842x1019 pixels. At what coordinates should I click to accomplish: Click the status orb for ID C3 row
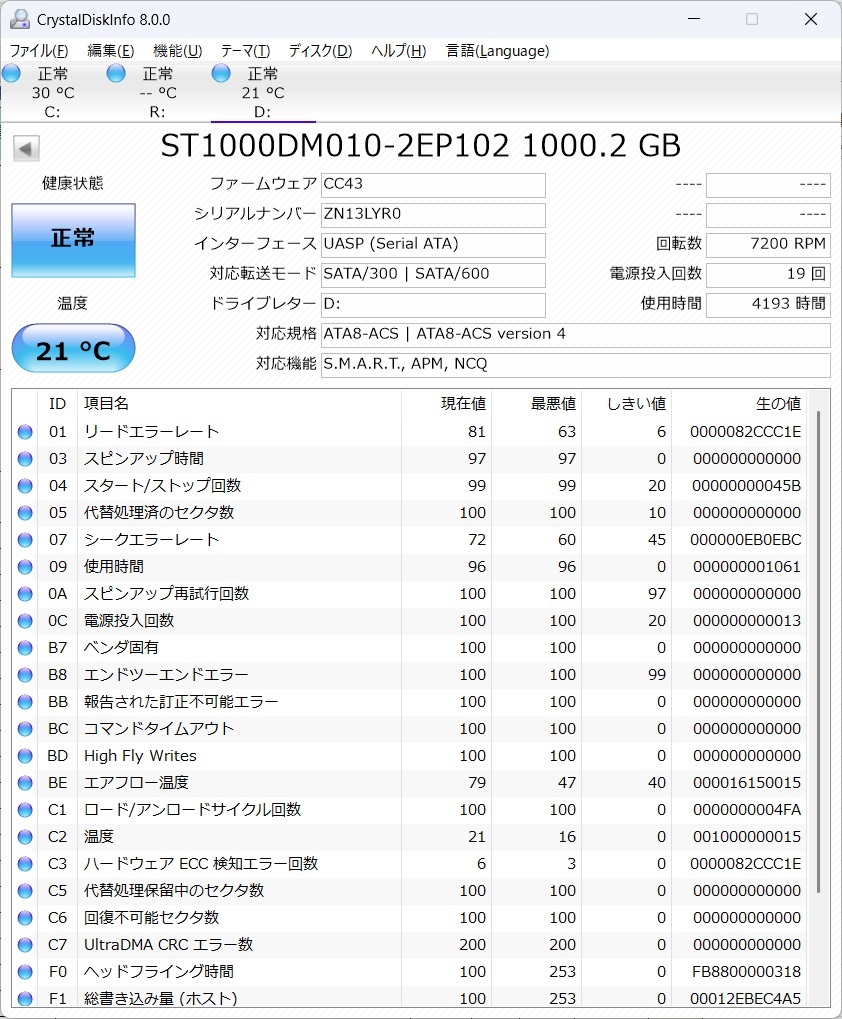pos(25,864)
